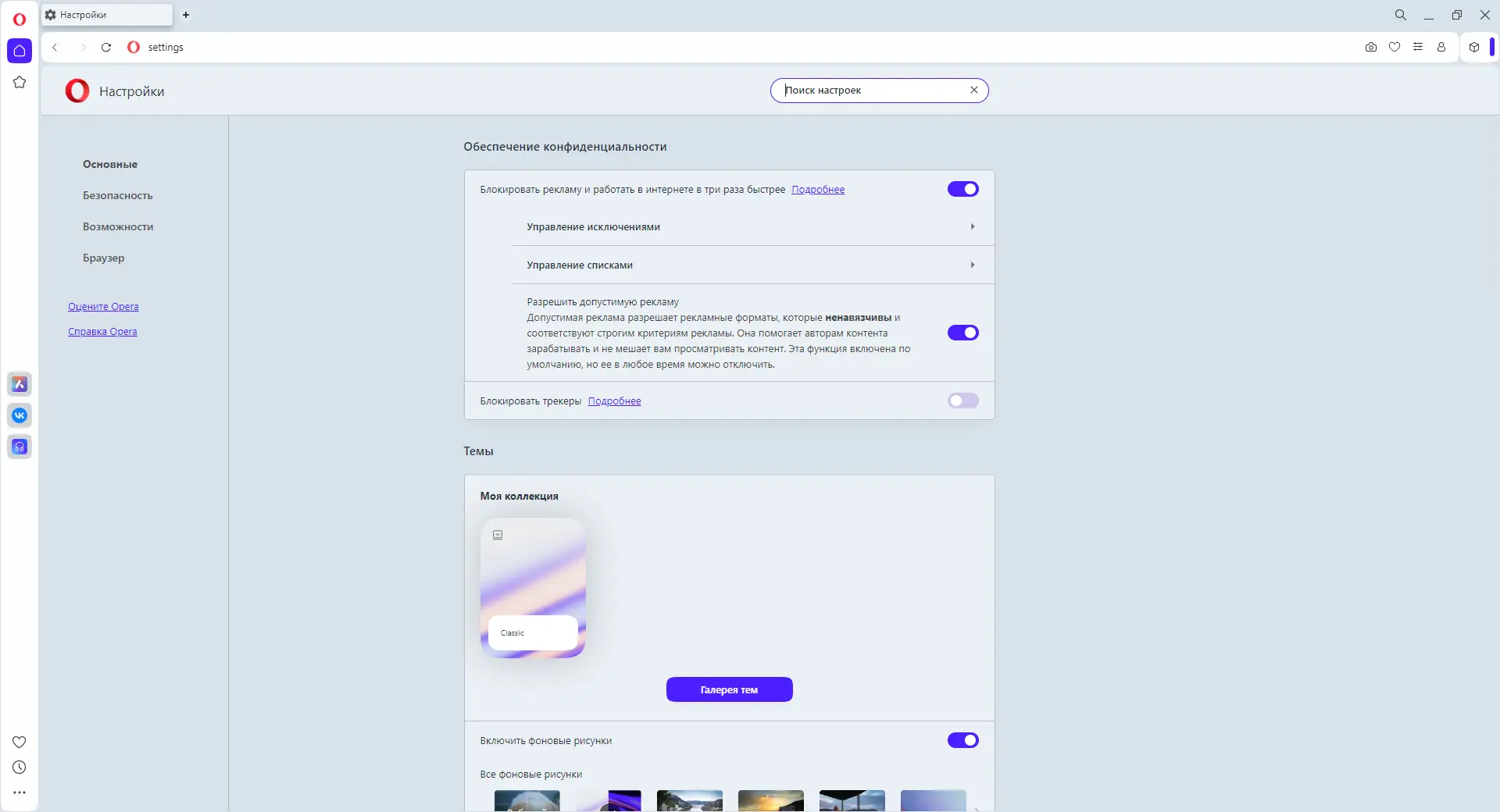Open sidebar options via three dots
Viewport: 1500px width, 812px height.
coord(20,792)
